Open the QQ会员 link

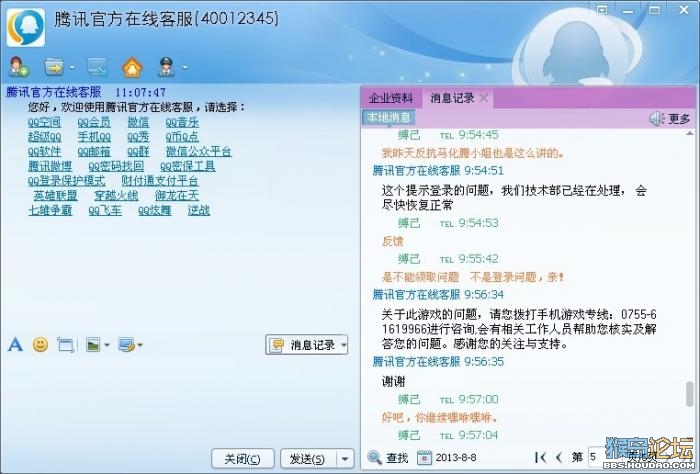[x=94, y=122]
